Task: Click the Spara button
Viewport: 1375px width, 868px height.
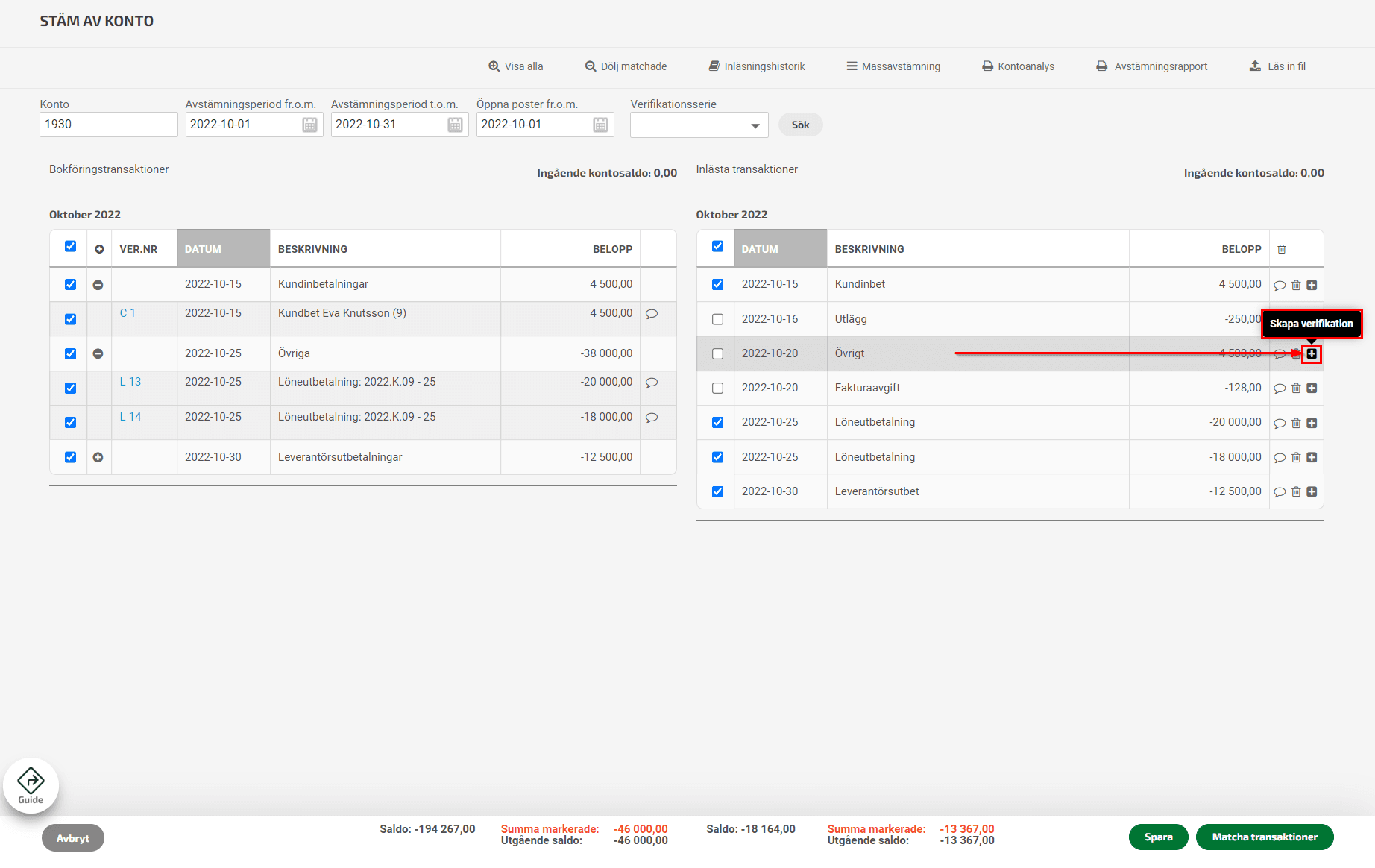Action: coord(1158,837)
